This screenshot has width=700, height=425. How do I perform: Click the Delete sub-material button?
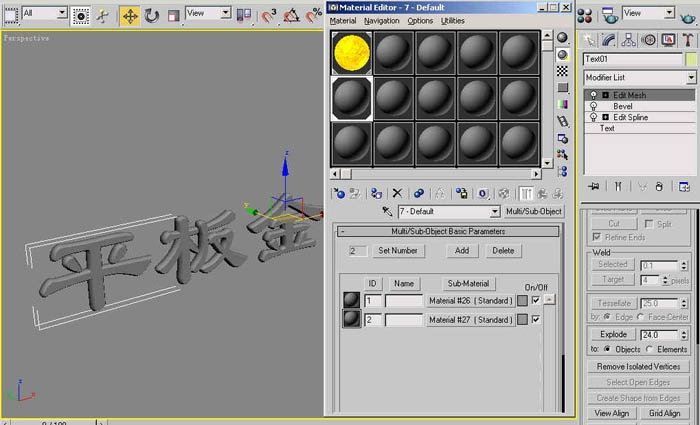point(503,250)
